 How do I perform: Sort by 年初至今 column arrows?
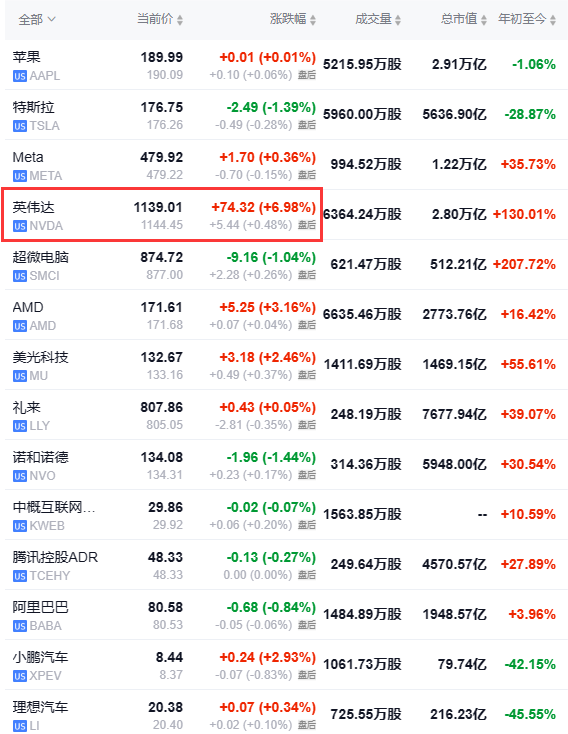(x=553, y=20)
